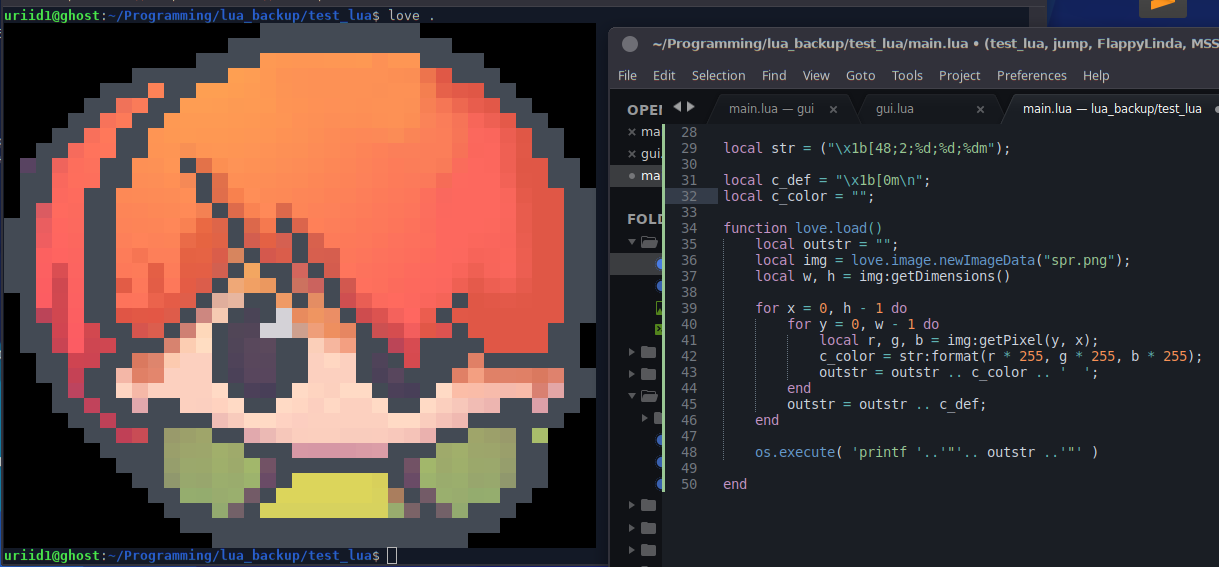Click the Sublime Text window title text

click(934, 44)
